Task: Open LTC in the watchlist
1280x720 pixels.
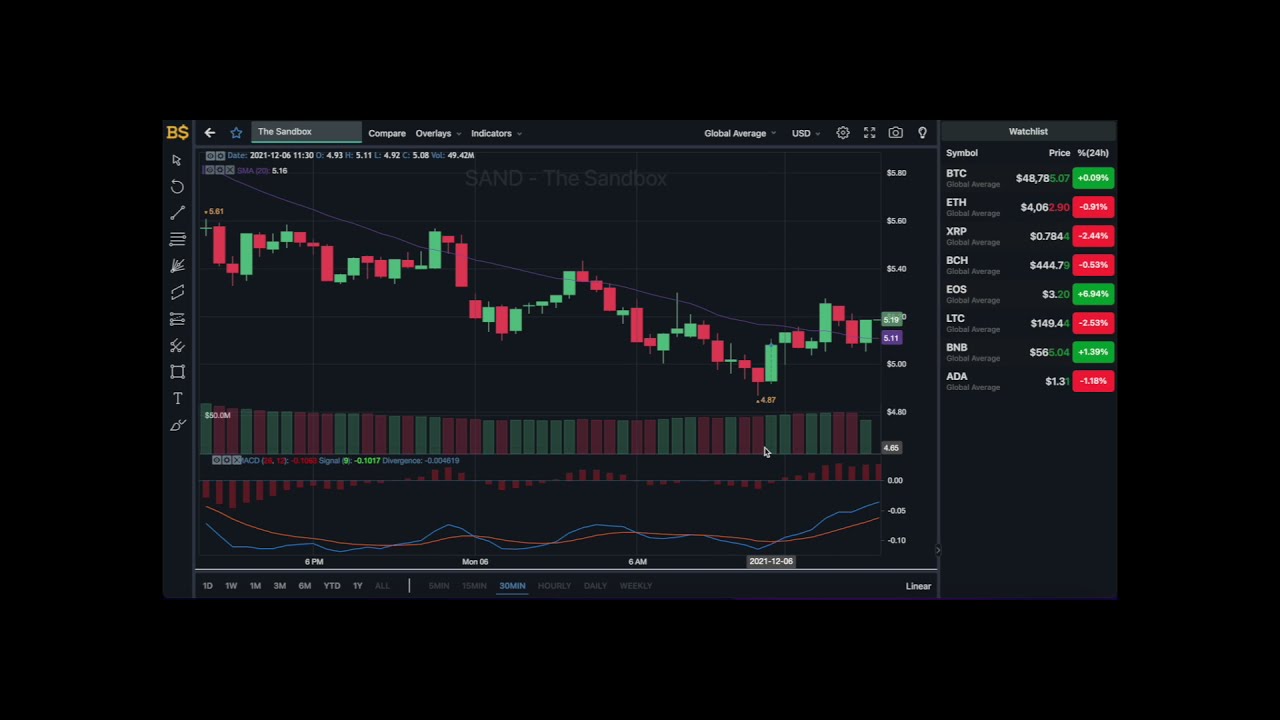Action: (1030, 323)
